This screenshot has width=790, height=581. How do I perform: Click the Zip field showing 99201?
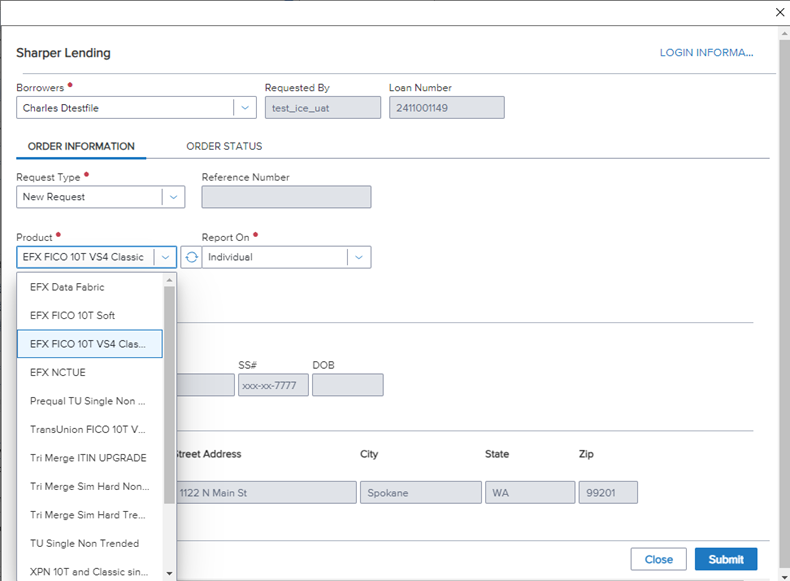pyautogui.click(x=608, y=492)
